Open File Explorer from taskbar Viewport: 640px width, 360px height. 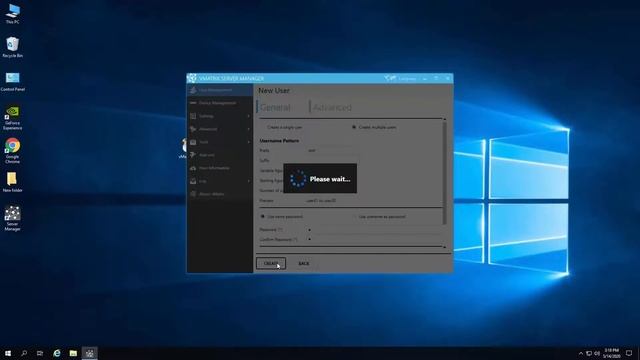pyautogui.click(x=73, y=353)
